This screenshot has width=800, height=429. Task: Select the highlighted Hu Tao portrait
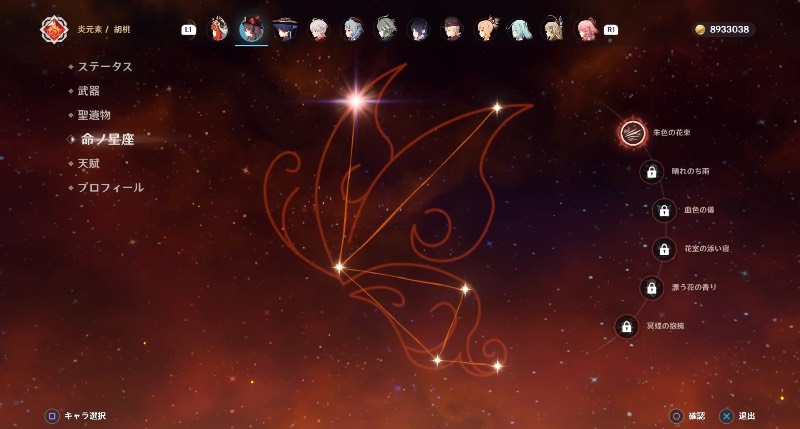[x=252, y=29]
